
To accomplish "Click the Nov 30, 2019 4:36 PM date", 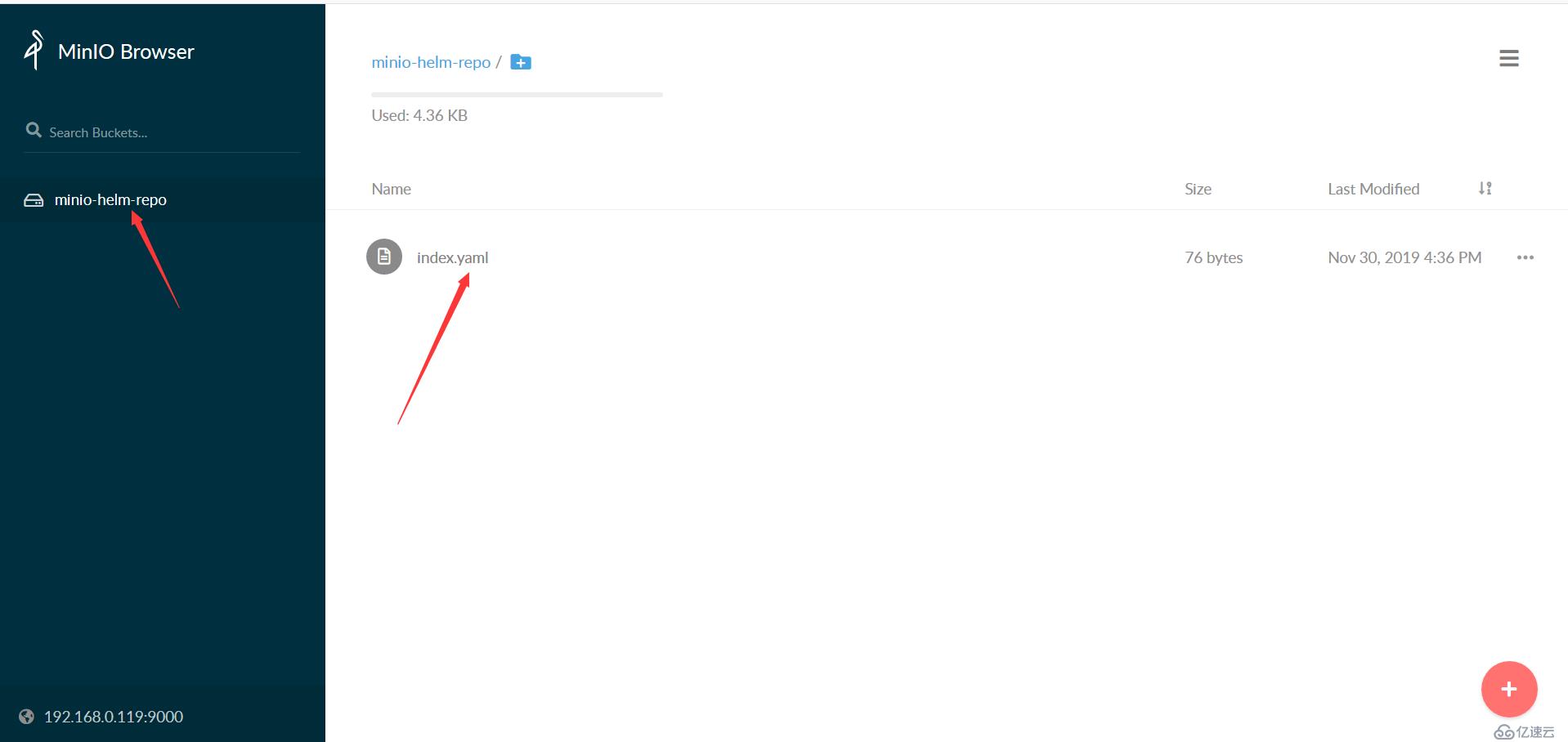I will click(1404, 257).
